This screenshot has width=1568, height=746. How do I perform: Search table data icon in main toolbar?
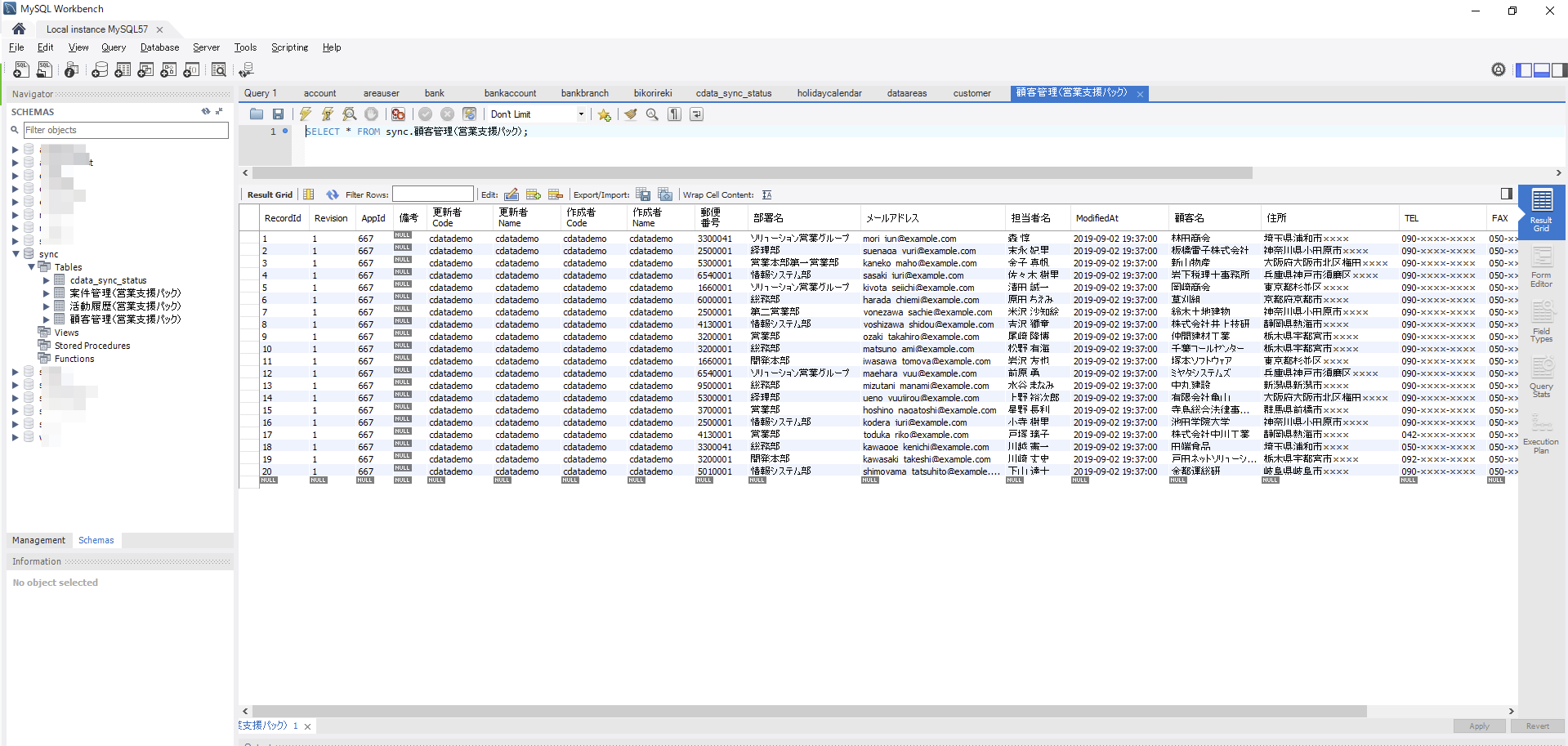[x=219, y=70]
